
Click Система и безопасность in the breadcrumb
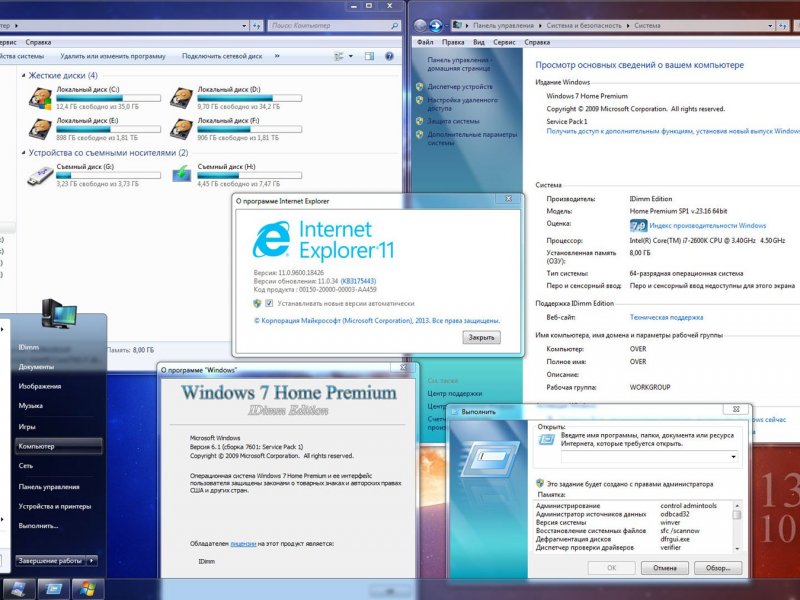584,26
